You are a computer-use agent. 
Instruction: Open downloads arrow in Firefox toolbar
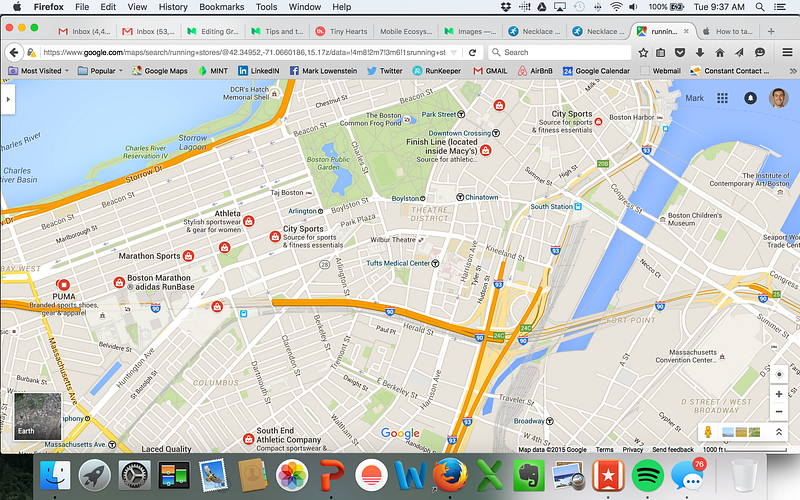click(x=699, y=52)
